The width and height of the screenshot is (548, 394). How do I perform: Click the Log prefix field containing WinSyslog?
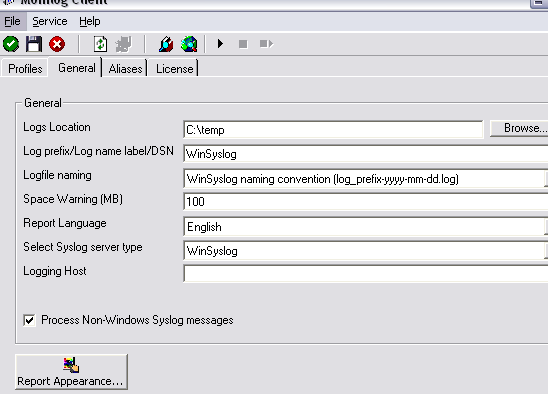(366, 154)
